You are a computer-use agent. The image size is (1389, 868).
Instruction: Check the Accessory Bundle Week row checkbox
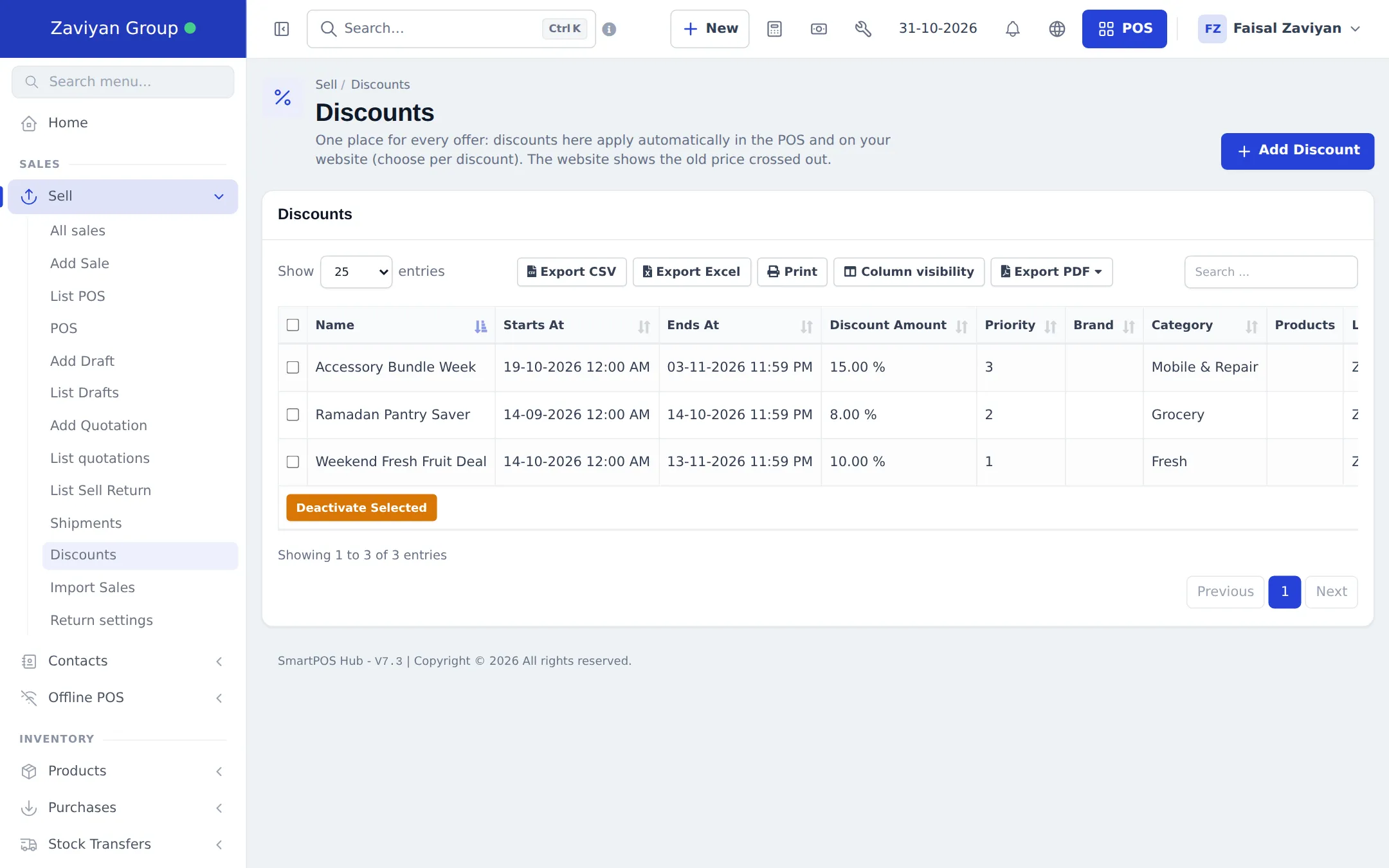coord(293,367)
